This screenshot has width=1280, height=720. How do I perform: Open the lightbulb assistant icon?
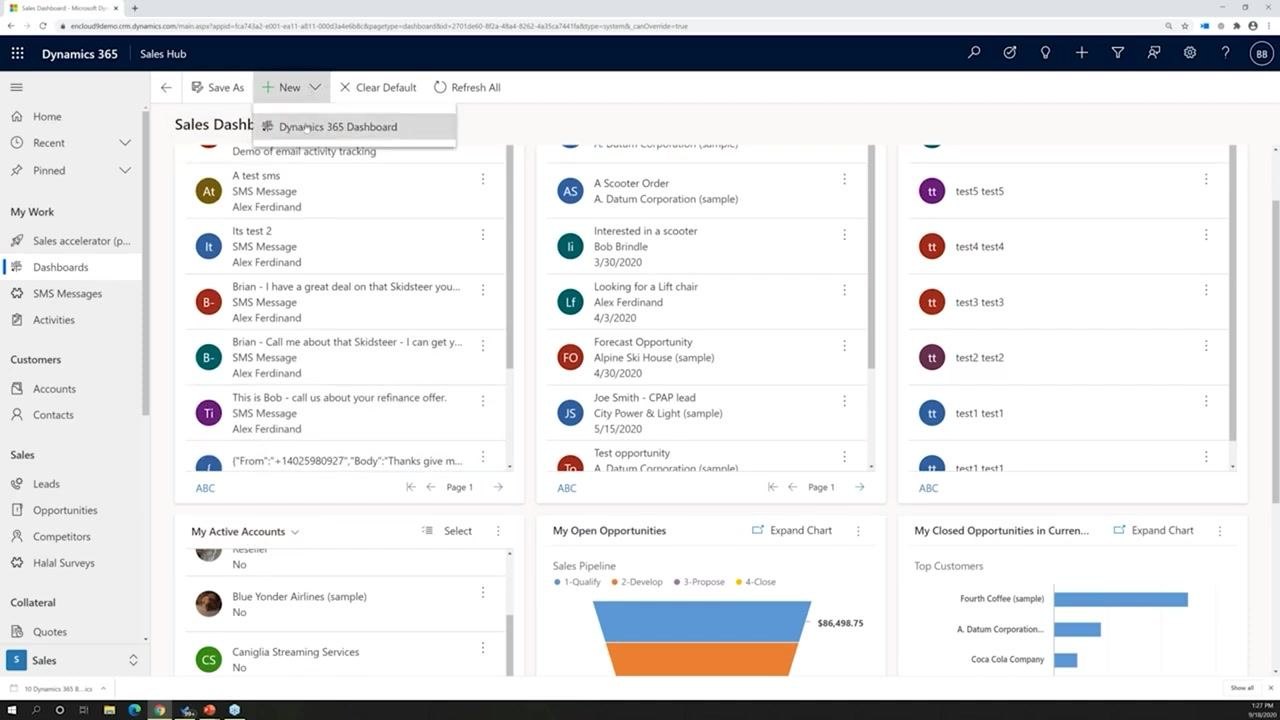(1046, 53)
